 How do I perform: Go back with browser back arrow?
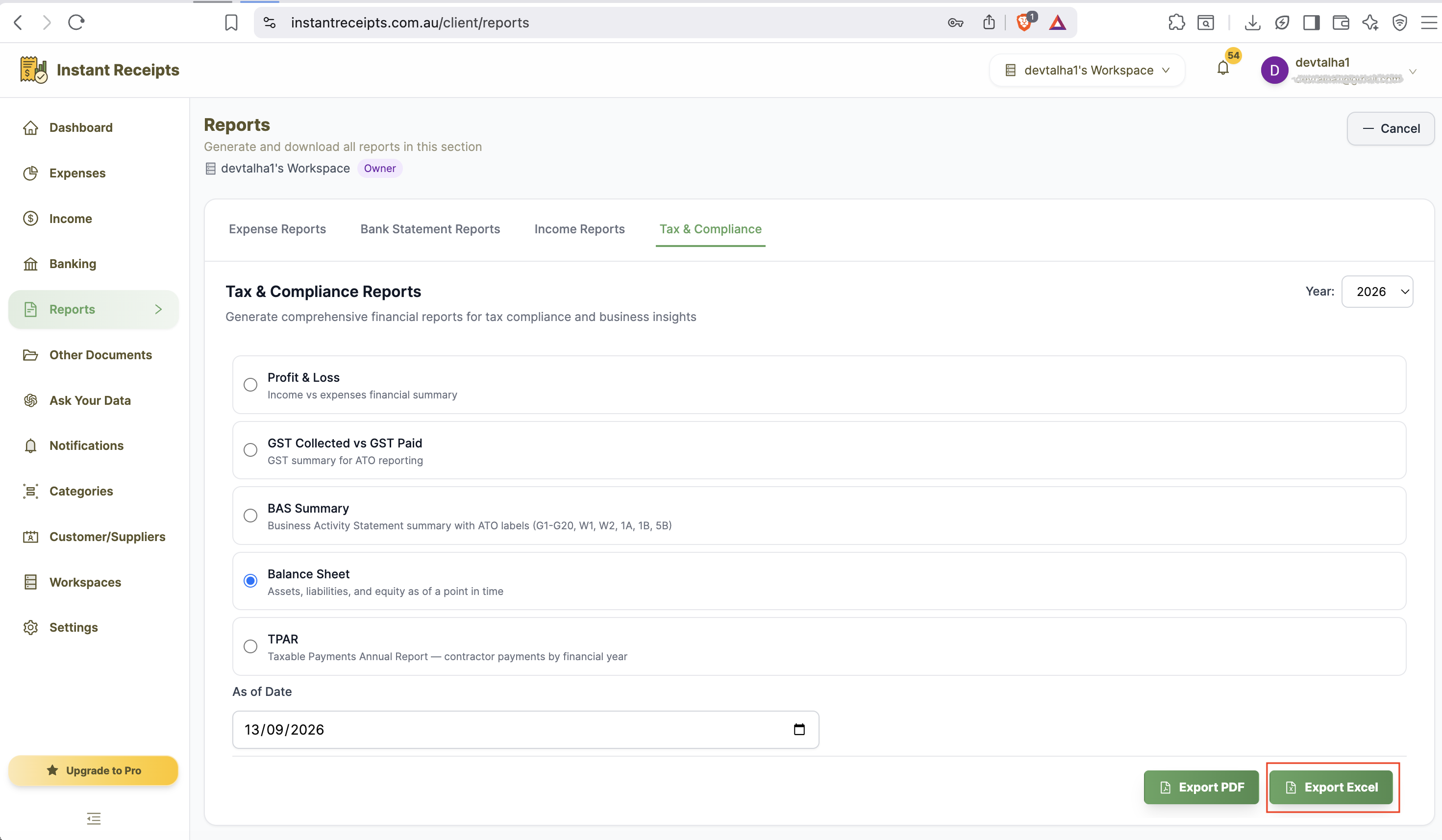(x=18, y=23)
